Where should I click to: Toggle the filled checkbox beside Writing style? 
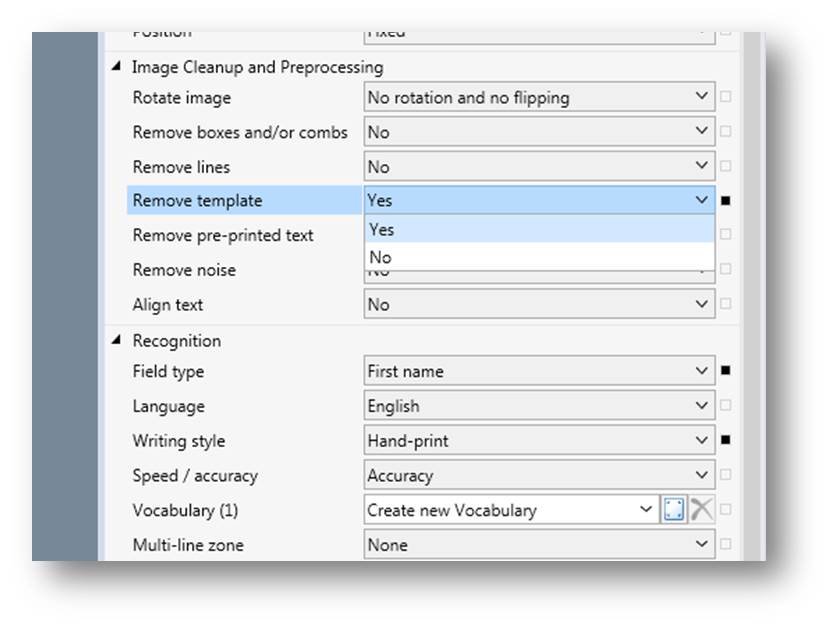726,440
